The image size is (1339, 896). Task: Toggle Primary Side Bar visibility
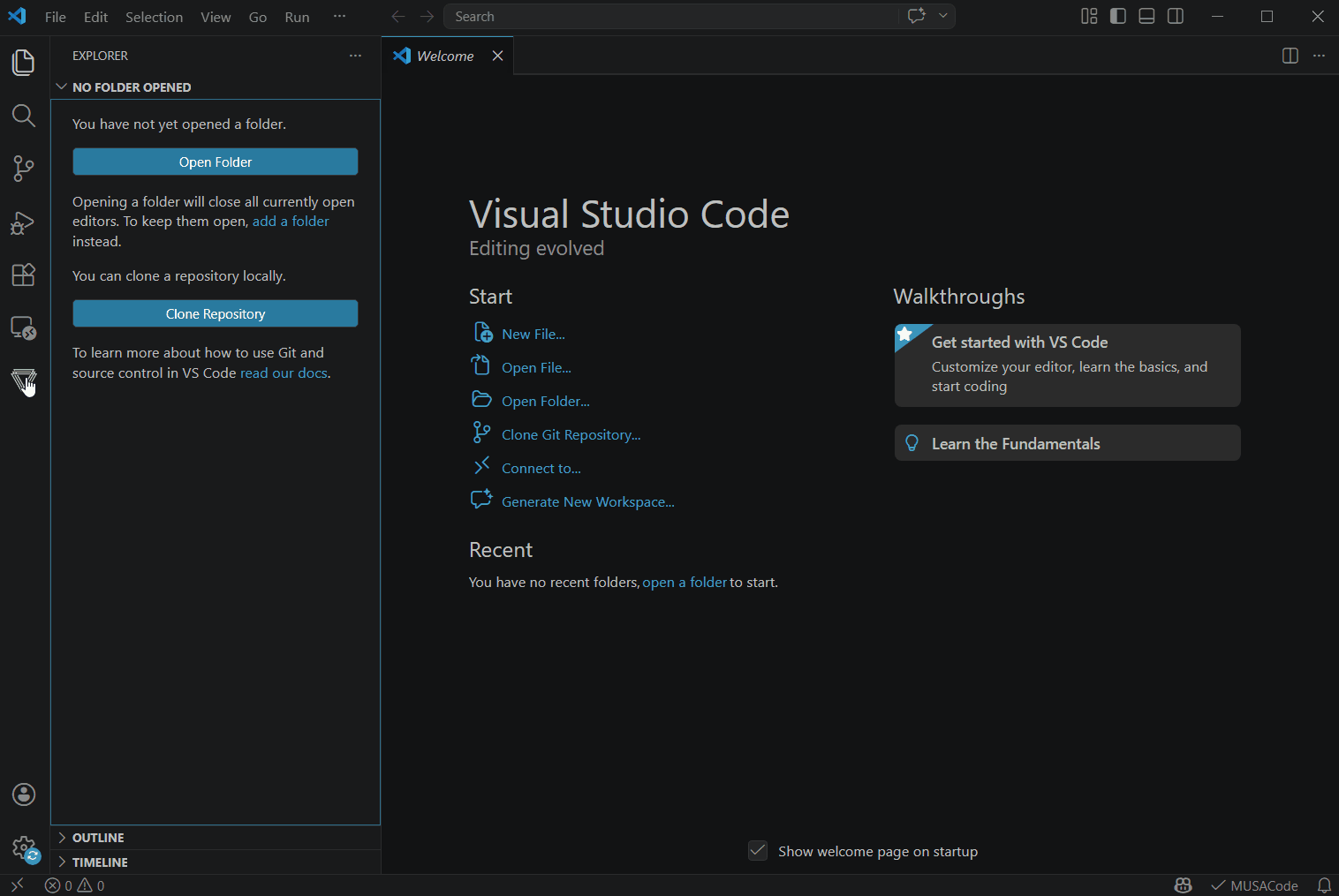(x=1118, y=16)
